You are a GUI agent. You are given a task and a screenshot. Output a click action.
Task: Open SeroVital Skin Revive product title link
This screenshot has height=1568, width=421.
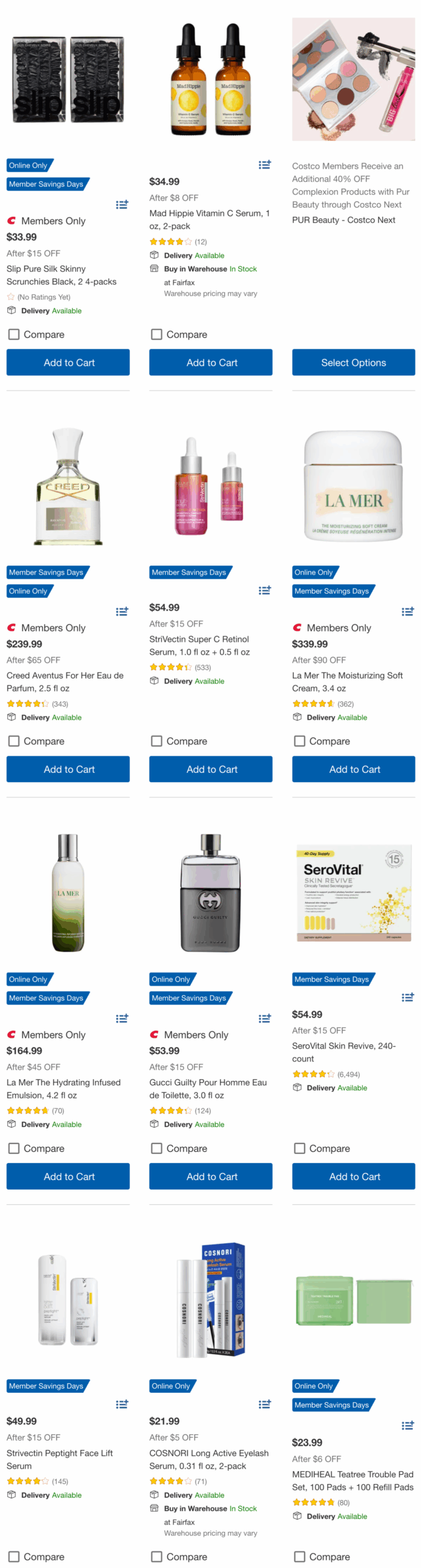[x=343, y=1052]
